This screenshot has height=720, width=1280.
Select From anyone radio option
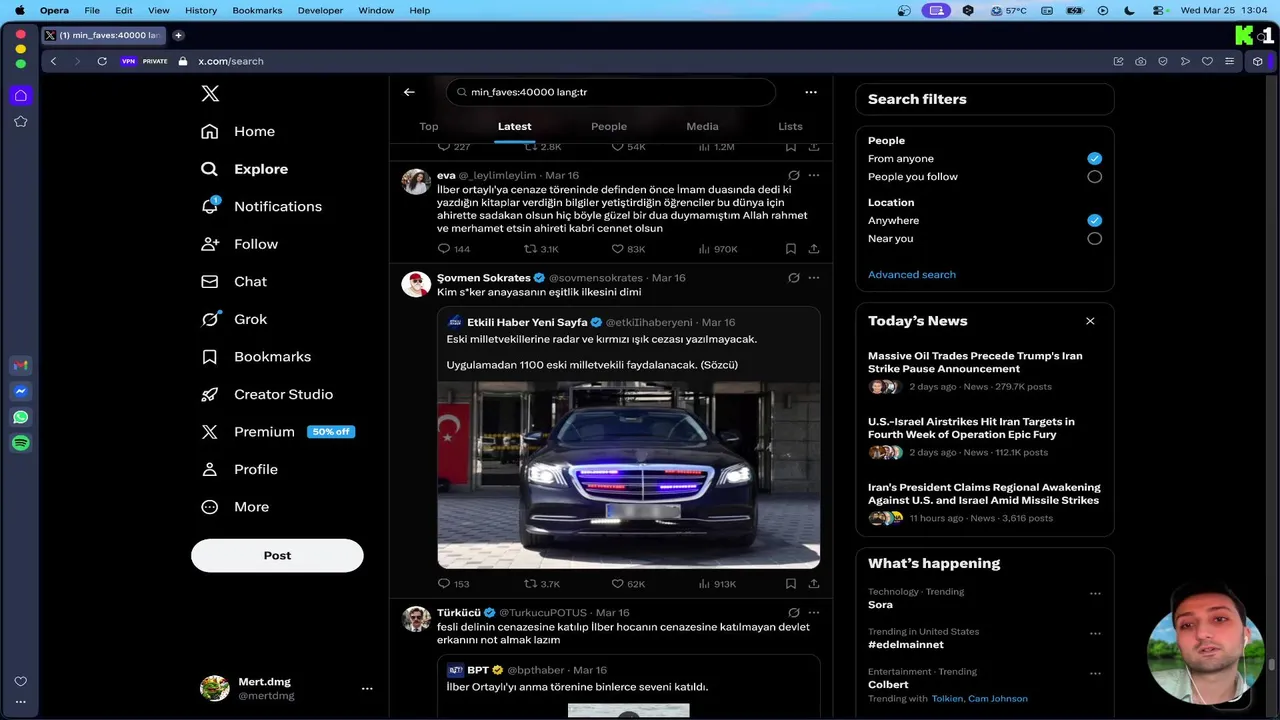tap(1094, 158)
